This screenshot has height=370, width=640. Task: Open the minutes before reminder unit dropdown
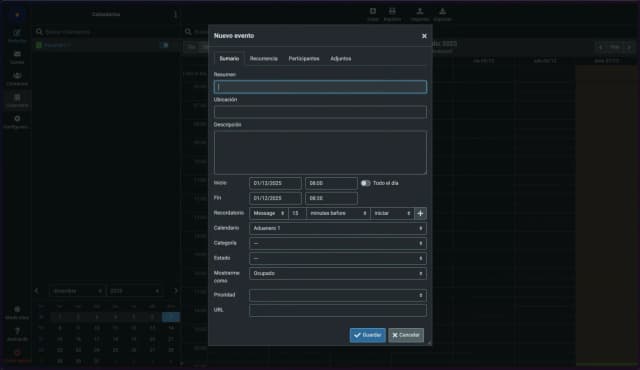pos(338,213)
